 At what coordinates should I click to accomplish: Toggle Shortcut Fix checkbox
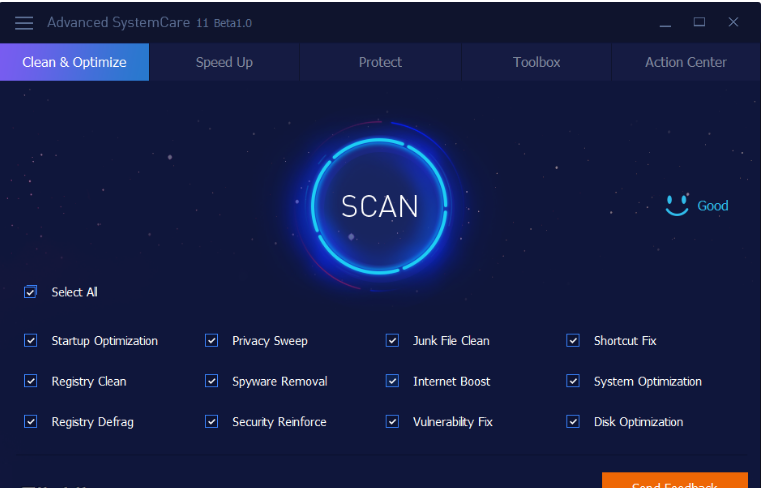pos(573,341)
